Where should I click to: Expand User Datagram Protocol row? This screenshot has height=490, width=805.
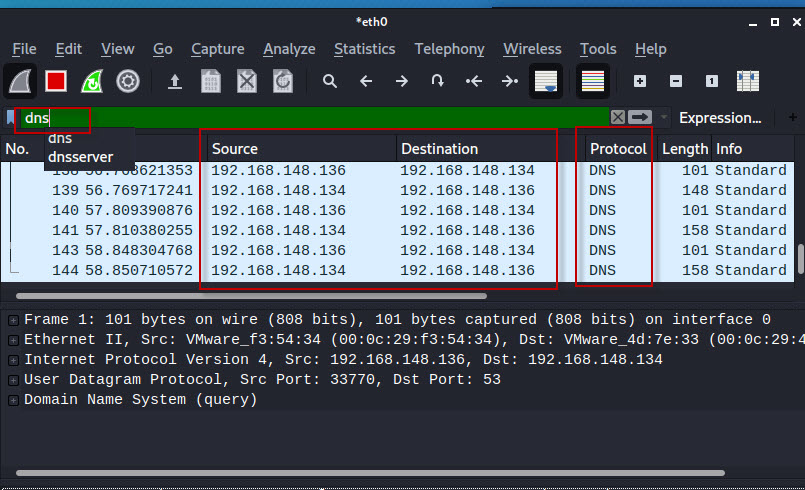tap(13, 381)
